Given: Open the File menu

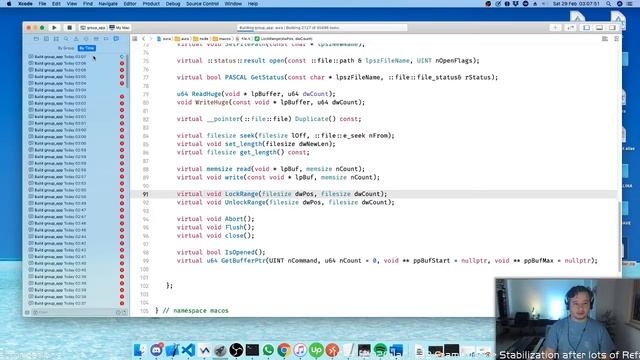Looking at the screenshot, I should 42,4.
